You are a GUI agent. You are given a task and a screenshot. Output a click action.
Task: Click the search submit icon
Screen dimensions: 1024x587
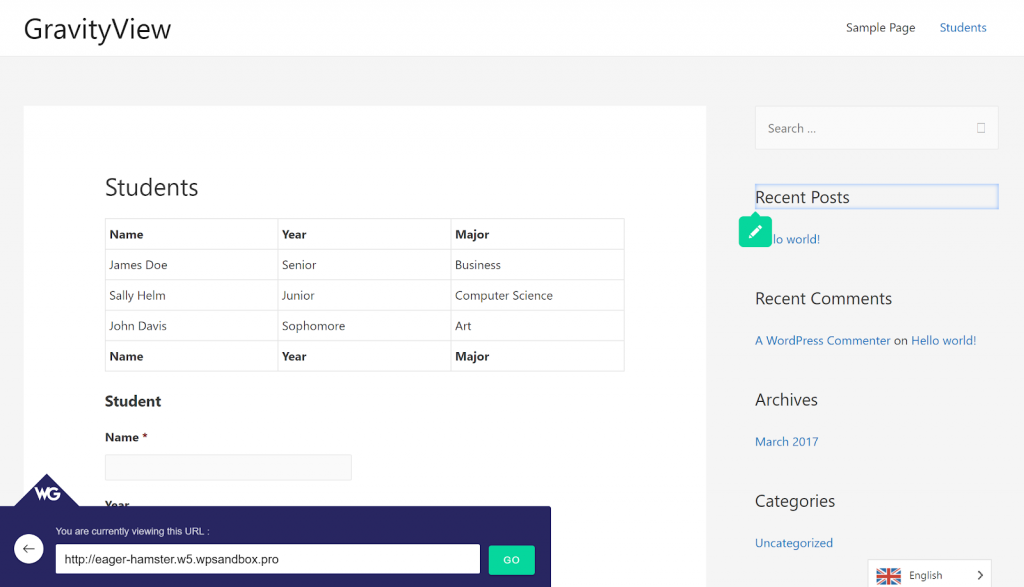(x=980, y=128)
